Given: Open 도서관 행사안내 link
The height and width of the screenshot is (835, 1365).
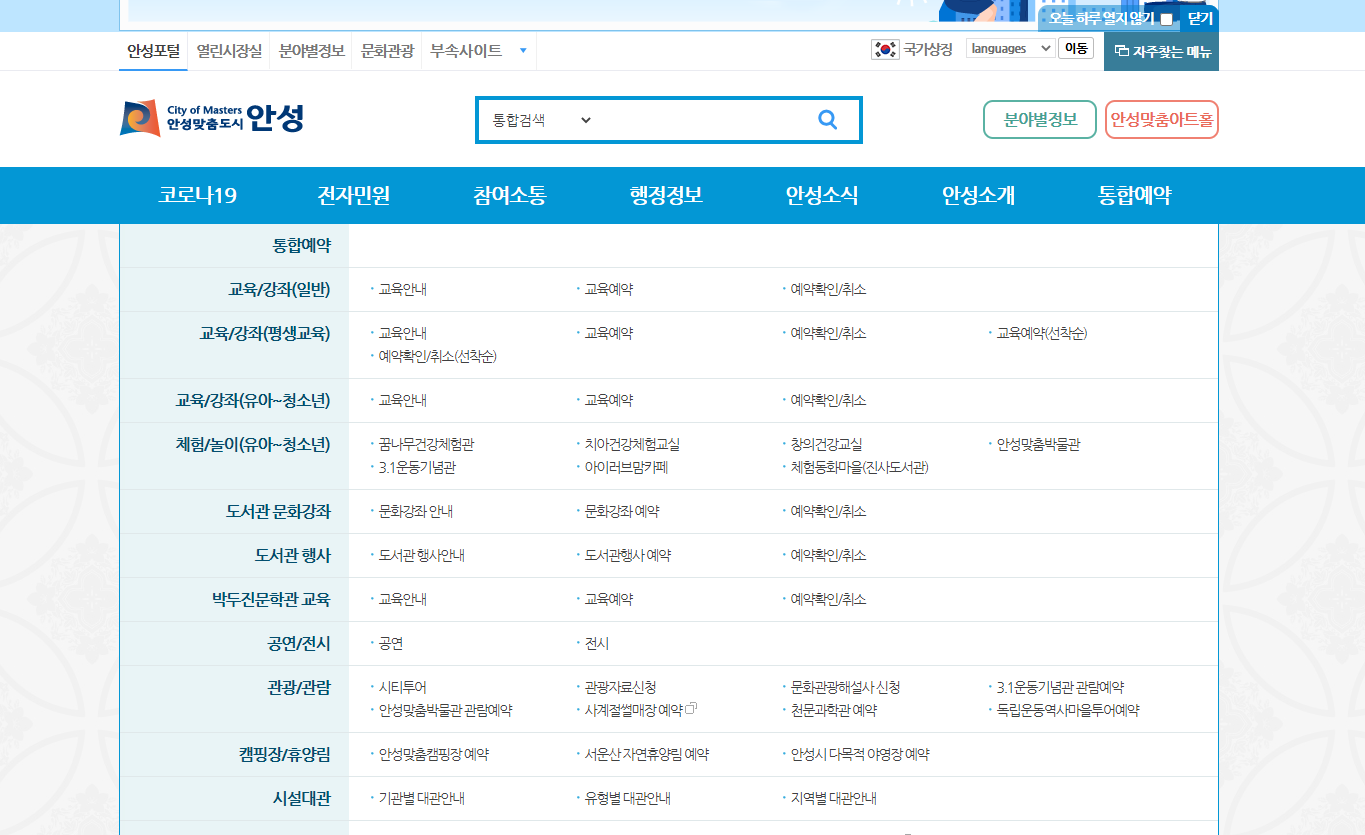Looking at the screenshot, I should 422,555.
